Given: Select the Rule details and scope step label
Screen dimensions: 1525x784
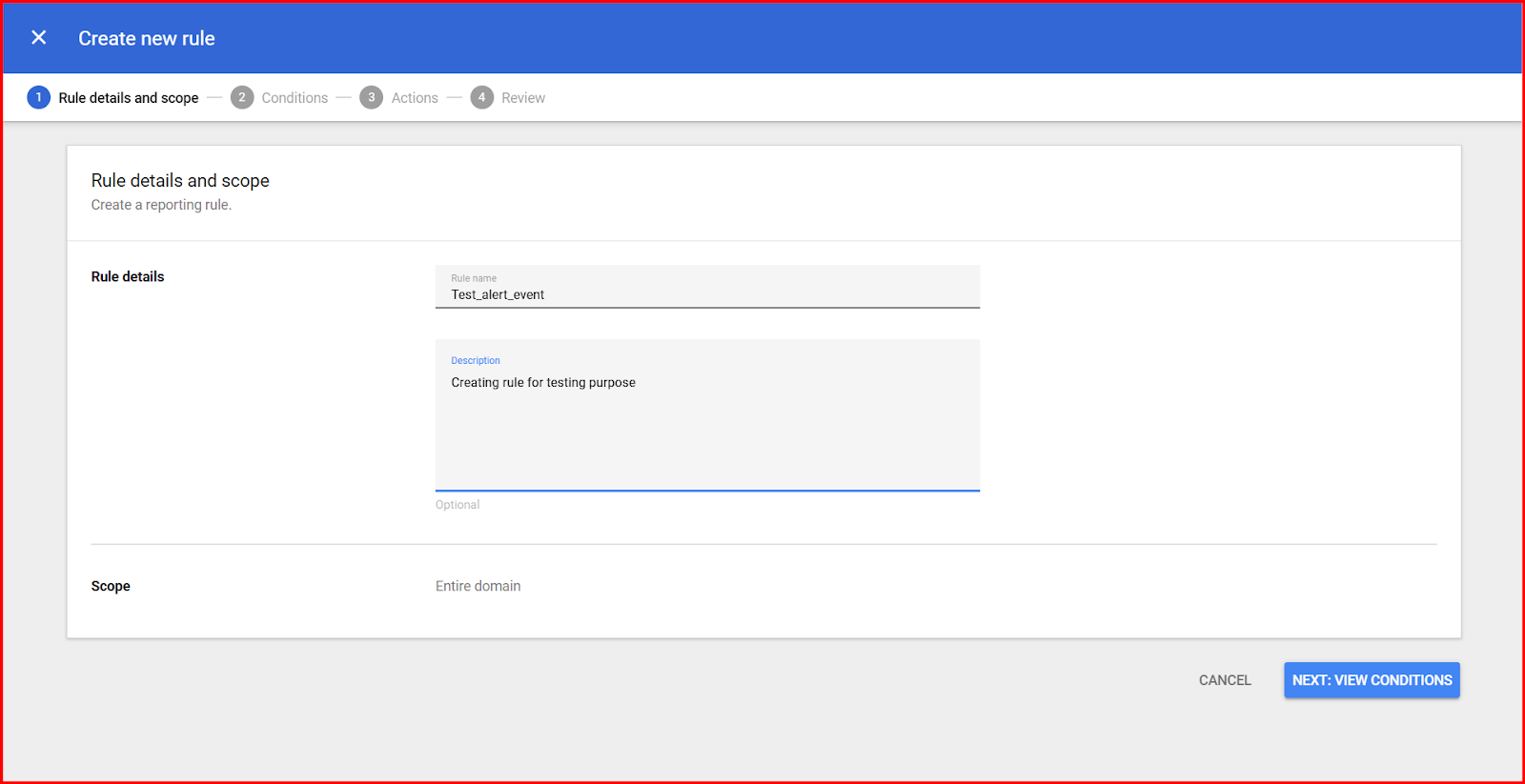Looking at the screenshot, I should click(x=129, y=98).
